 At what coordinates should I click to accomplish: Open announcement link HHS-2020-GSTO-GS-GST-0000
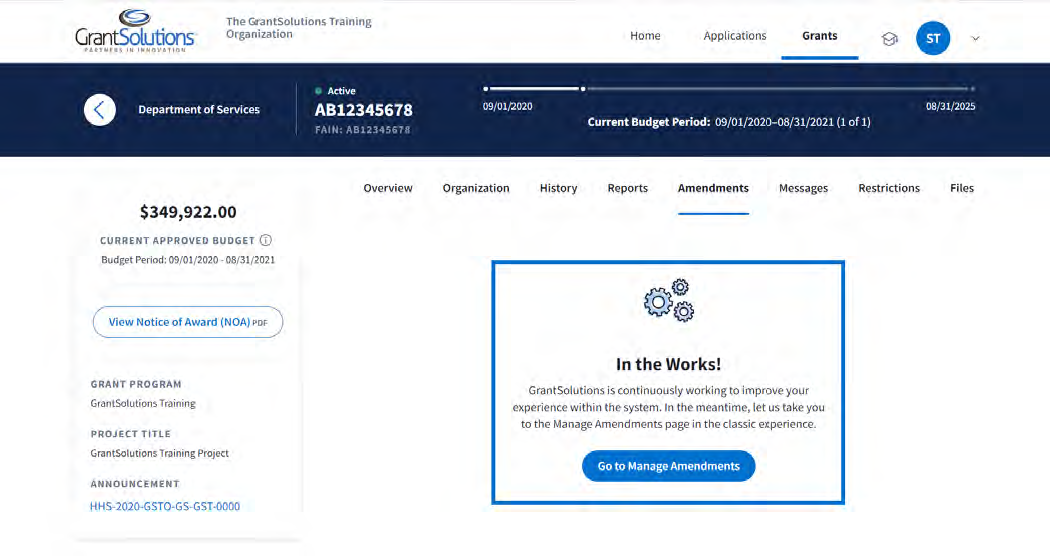165,506
